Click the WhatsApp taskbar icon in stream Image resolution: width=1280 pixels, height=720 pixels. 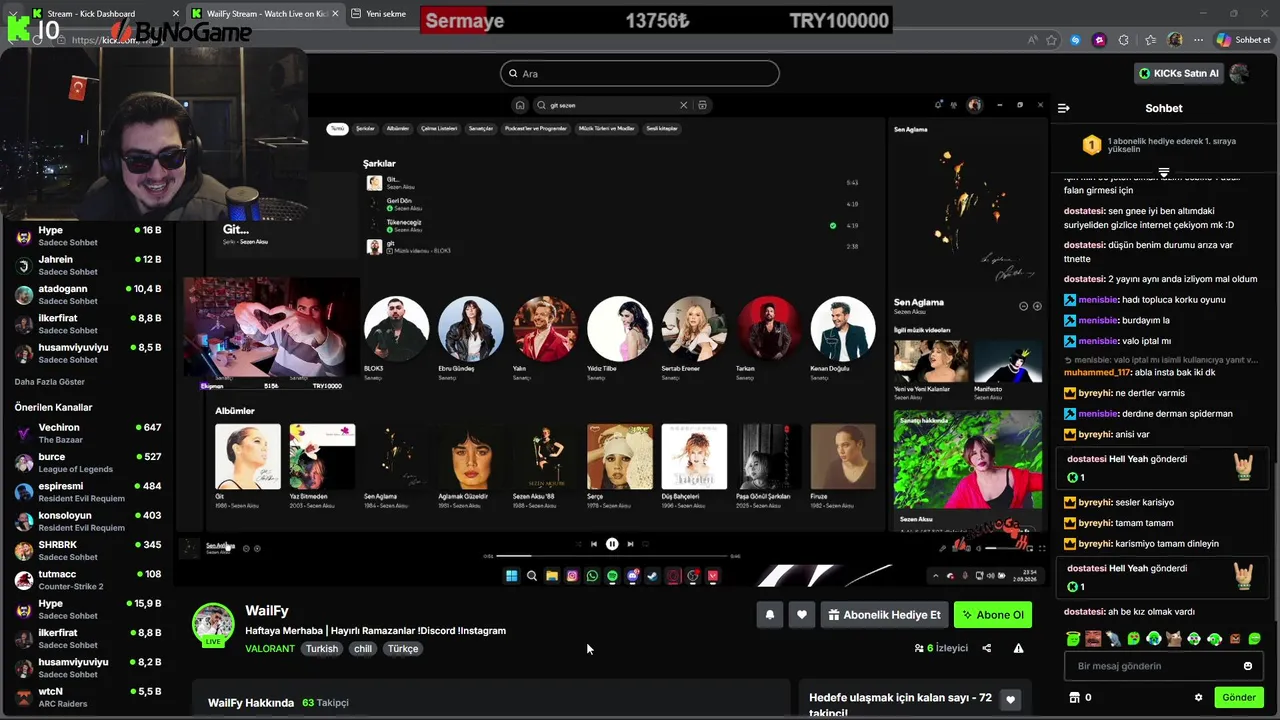(592, 576)
